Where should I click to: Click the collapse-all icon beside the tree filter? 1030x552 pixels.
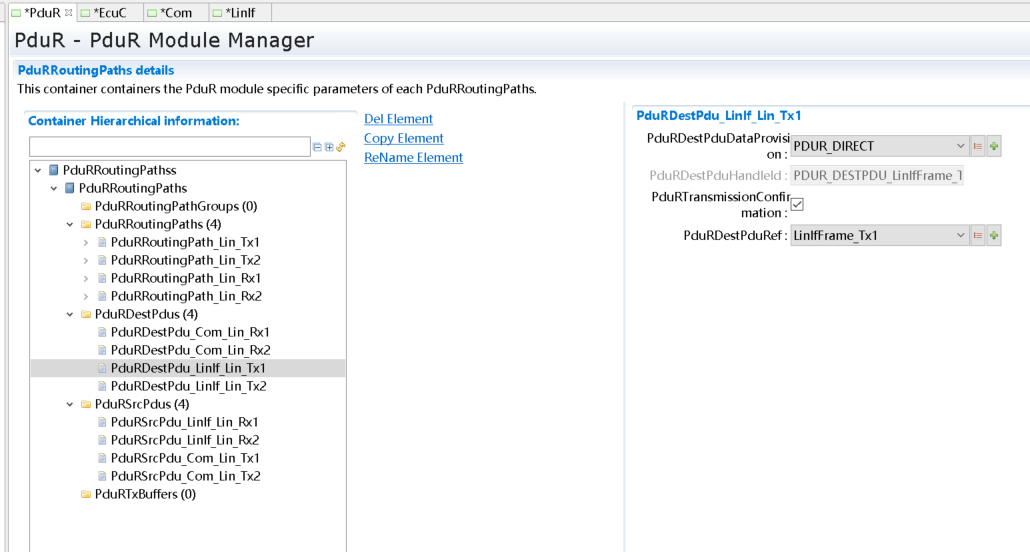[318, 147]
